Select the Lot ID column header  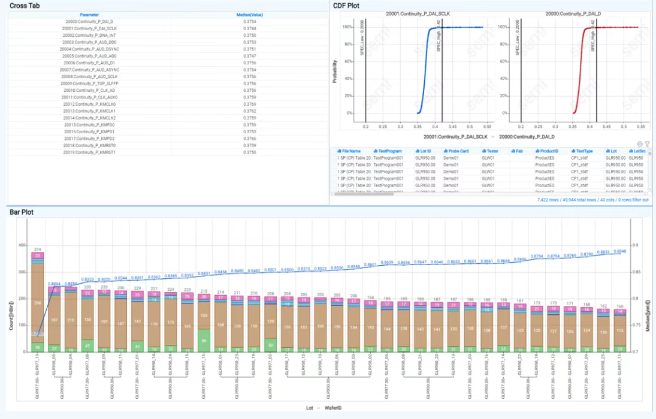point(425,151)
